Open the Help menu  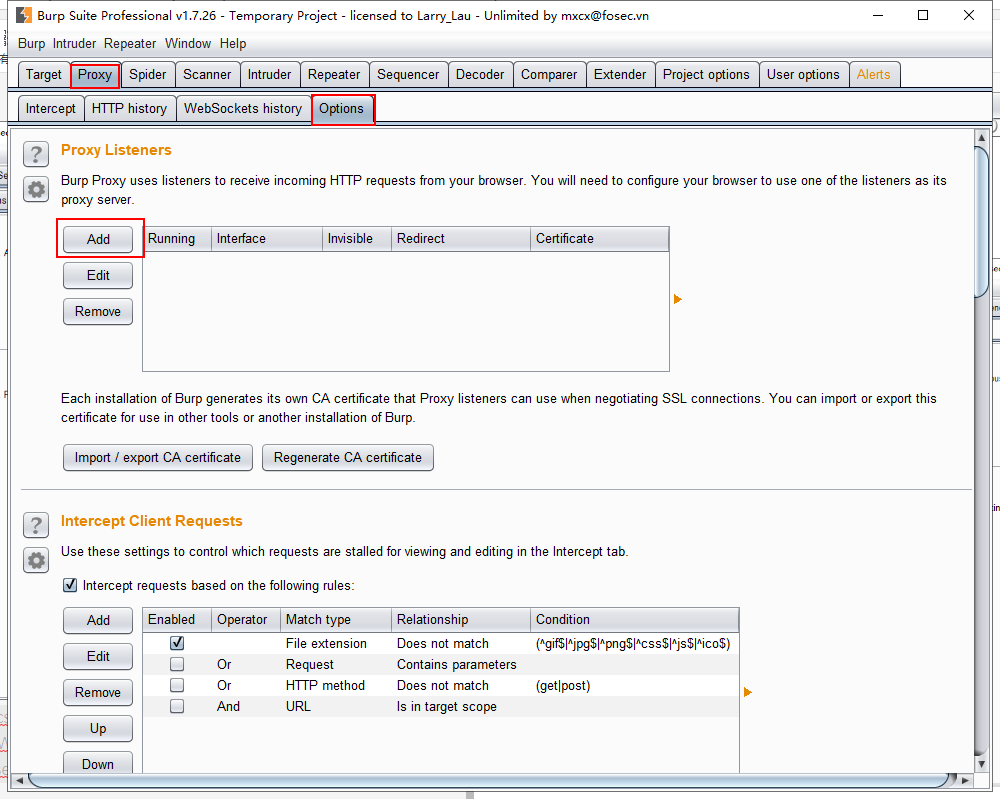pos(233,43)
